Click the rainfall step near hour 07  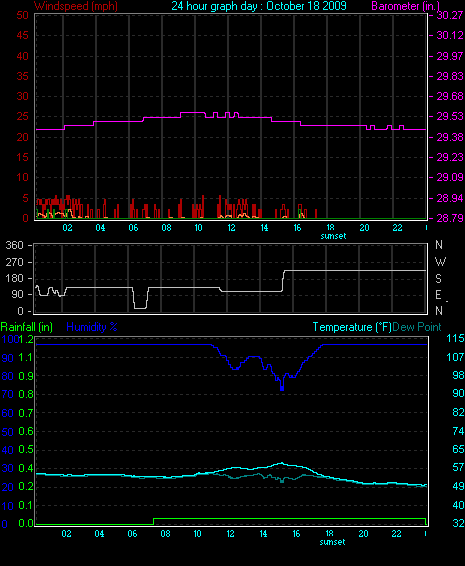click(154, 521)
